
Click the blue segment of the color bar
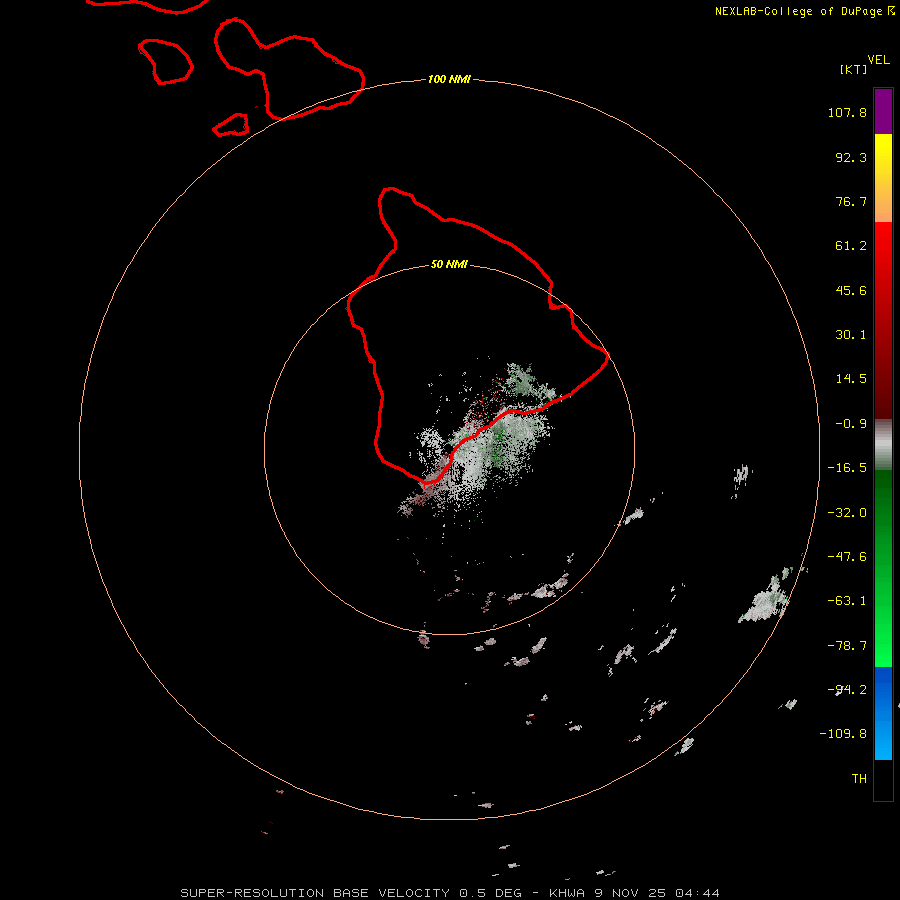883,713
